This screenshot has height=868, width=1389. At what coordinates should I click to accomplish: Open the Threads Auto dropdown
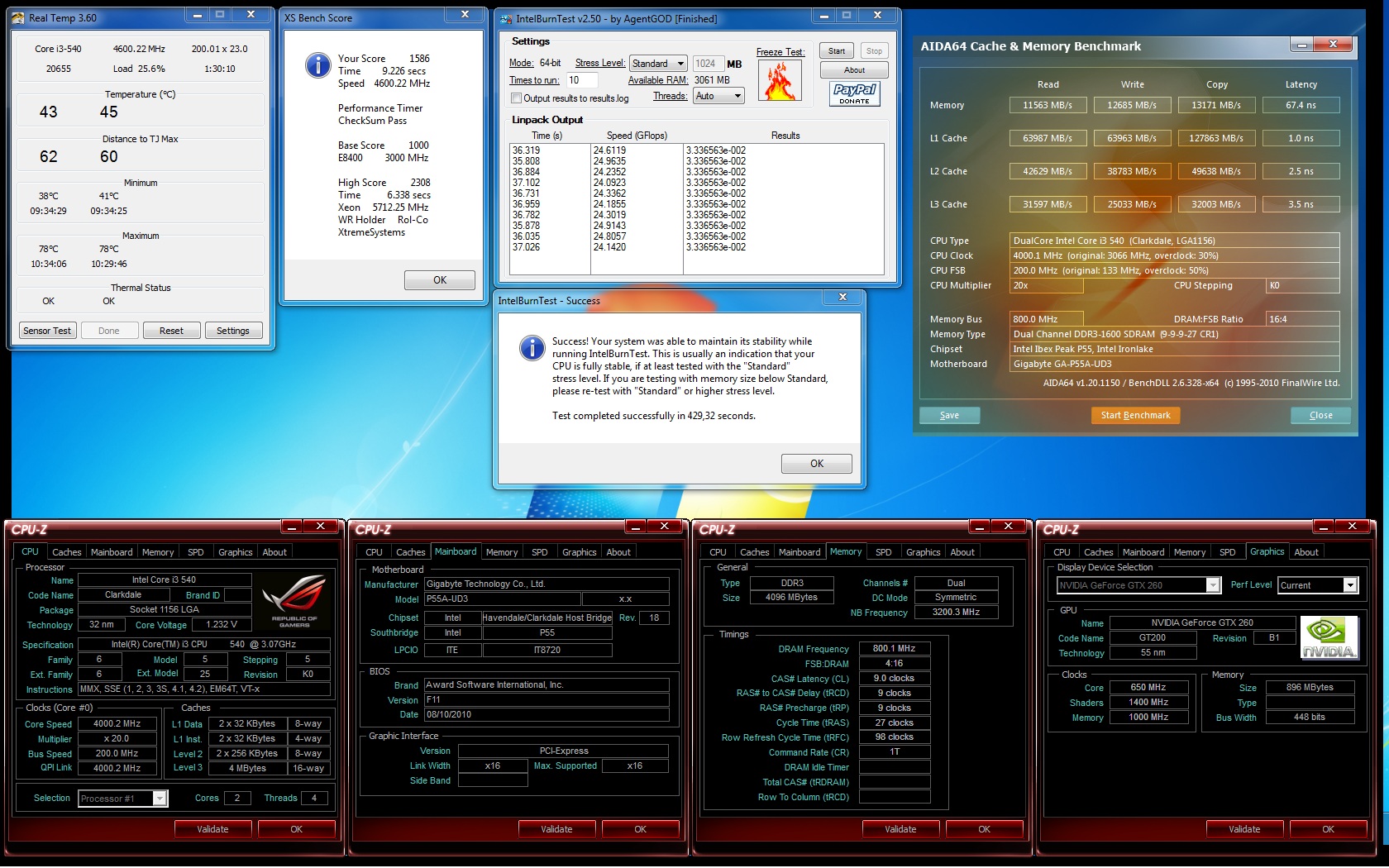click(718, 96)
